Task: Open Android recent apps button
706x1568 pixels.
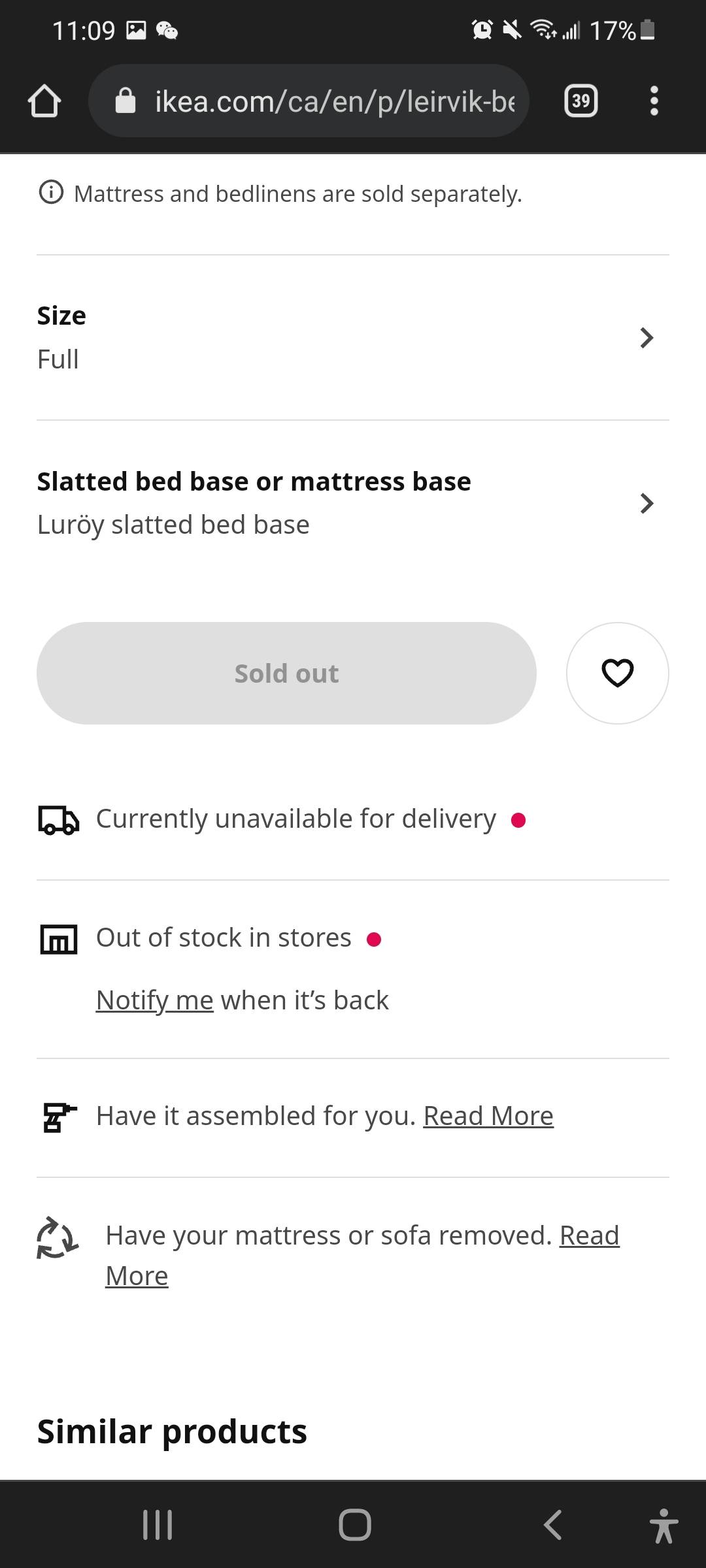Action: (x=158, y=1525)
